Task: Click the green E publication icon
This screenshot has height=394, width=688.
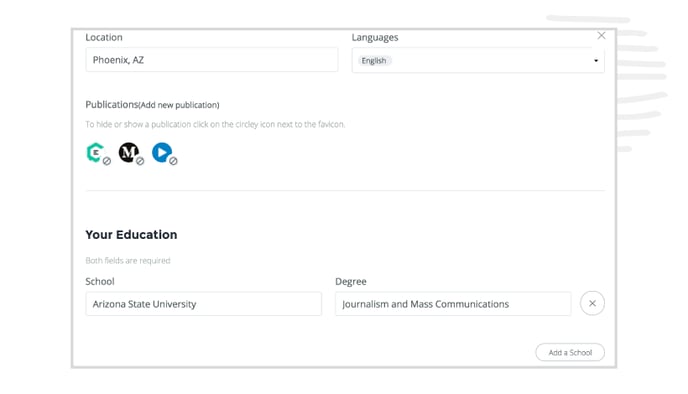Action: pyautogui.click(x=95, y=153)
